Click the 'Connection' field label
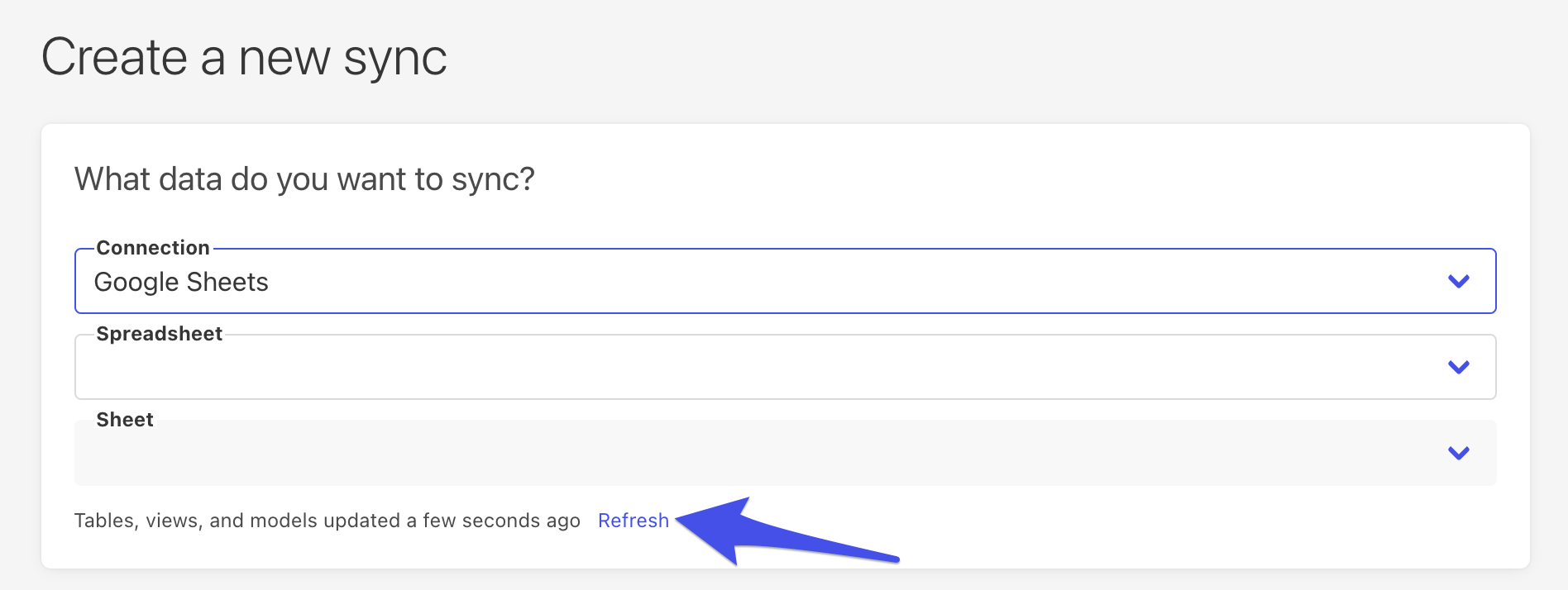 tap(153, 248)
